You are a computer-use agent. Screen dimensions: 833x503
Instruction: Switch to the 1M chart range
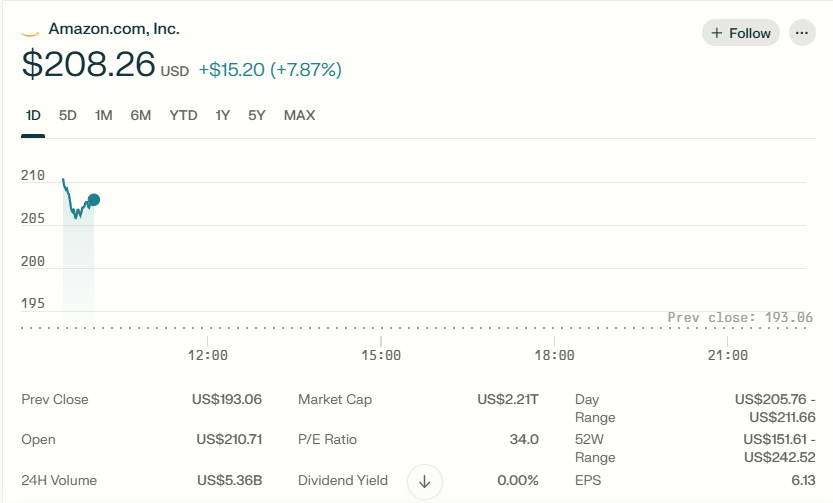pyautogui.click(x=104, y=115)
